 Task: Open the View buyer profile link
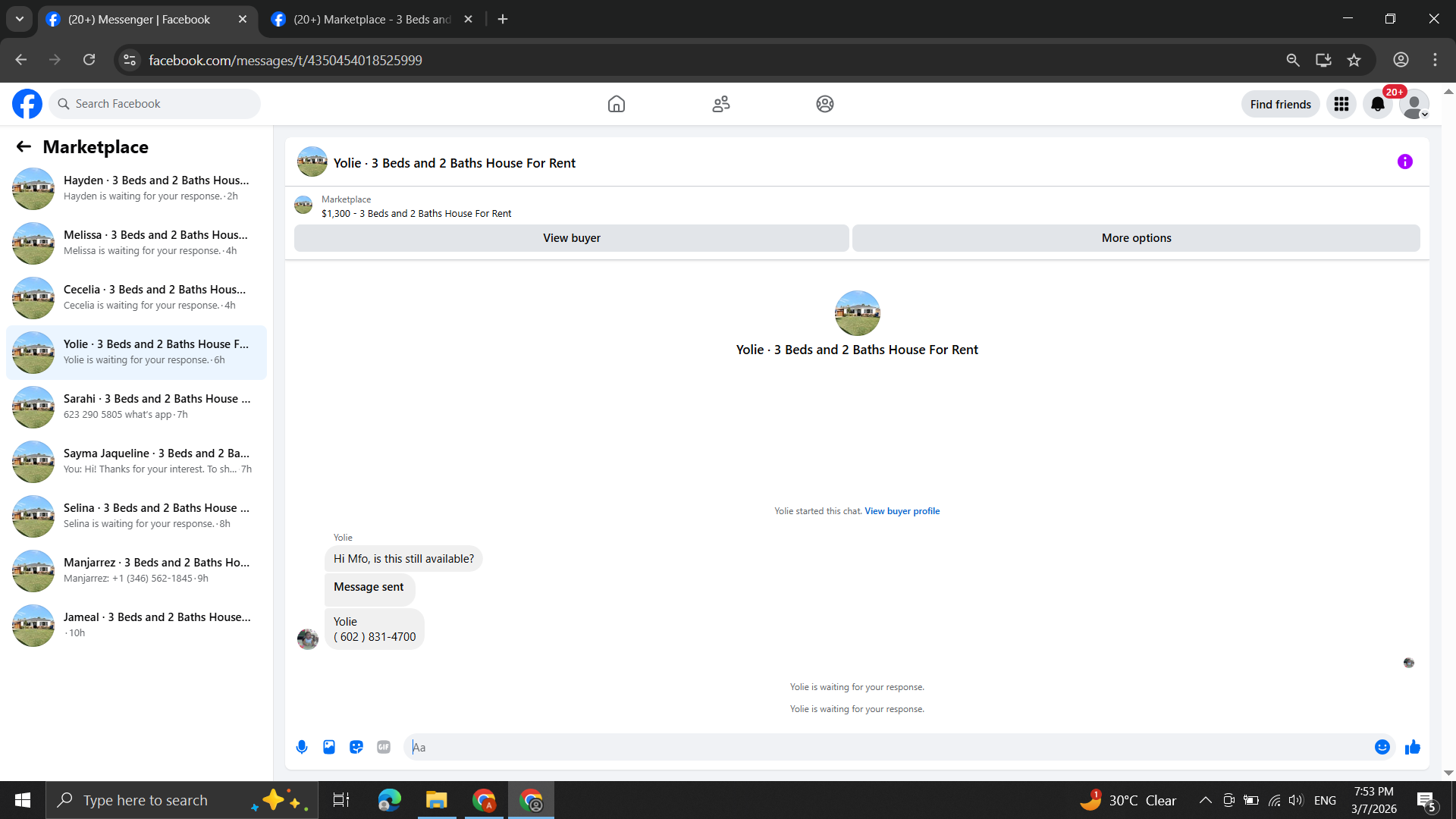[902, 511]
